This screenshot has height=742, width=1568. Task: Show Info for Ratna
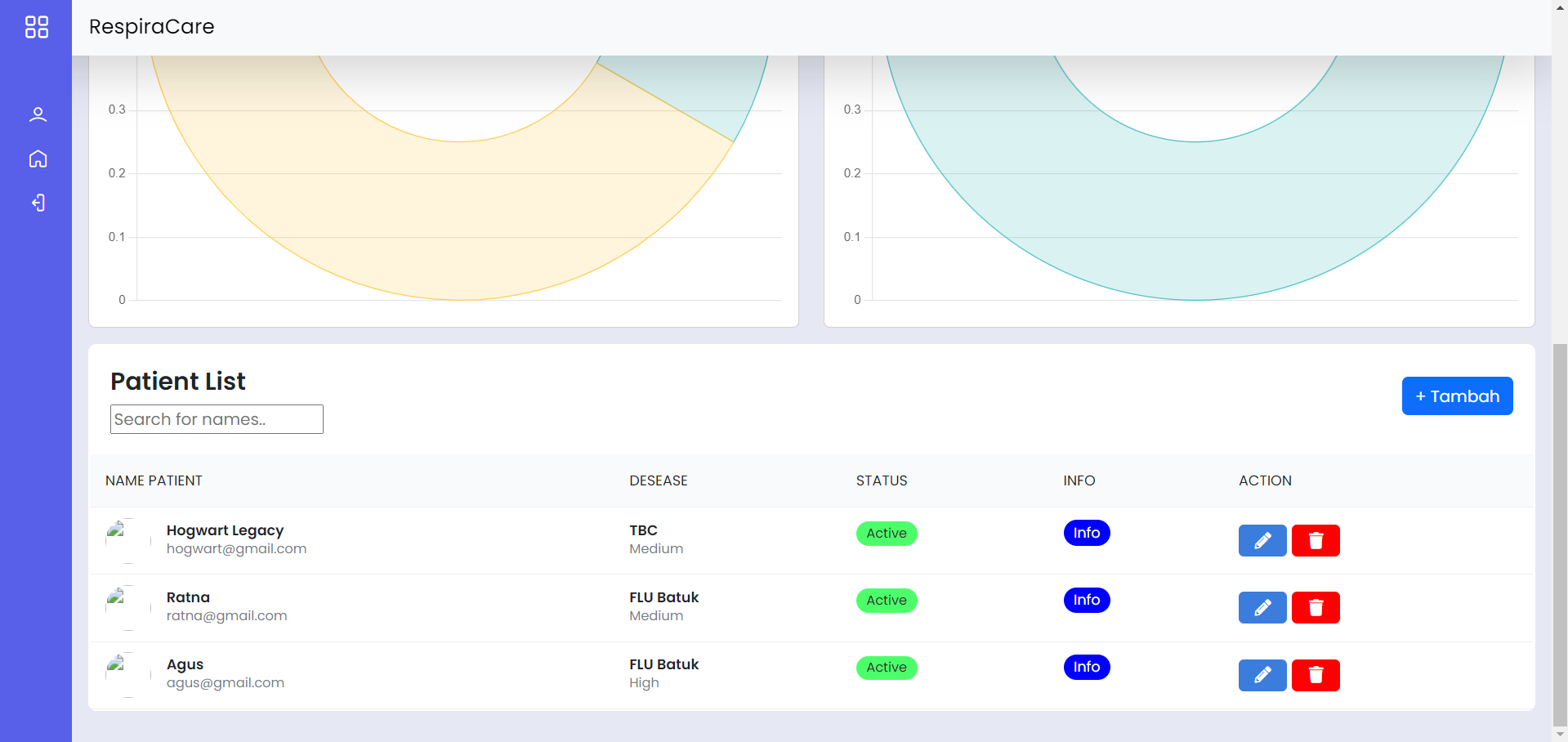[x=1086, y=600]
